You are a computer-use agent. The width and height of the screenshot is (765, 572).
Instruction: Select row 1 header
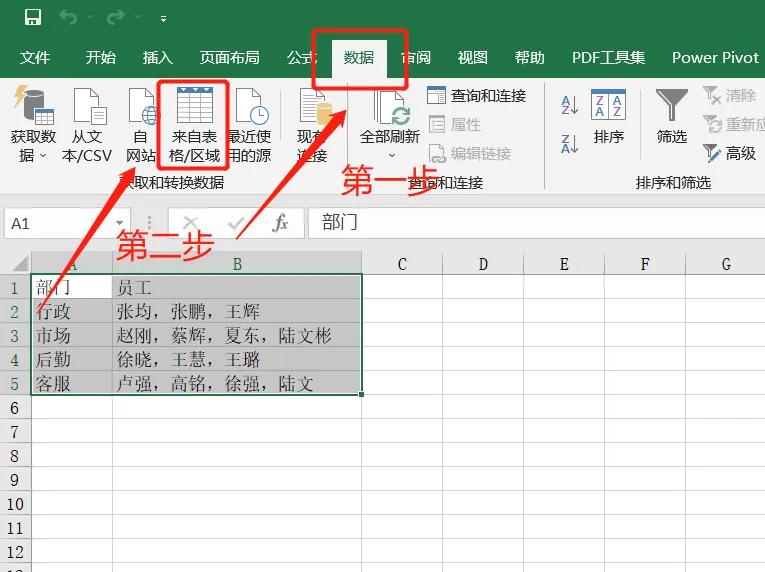point(15,287)
